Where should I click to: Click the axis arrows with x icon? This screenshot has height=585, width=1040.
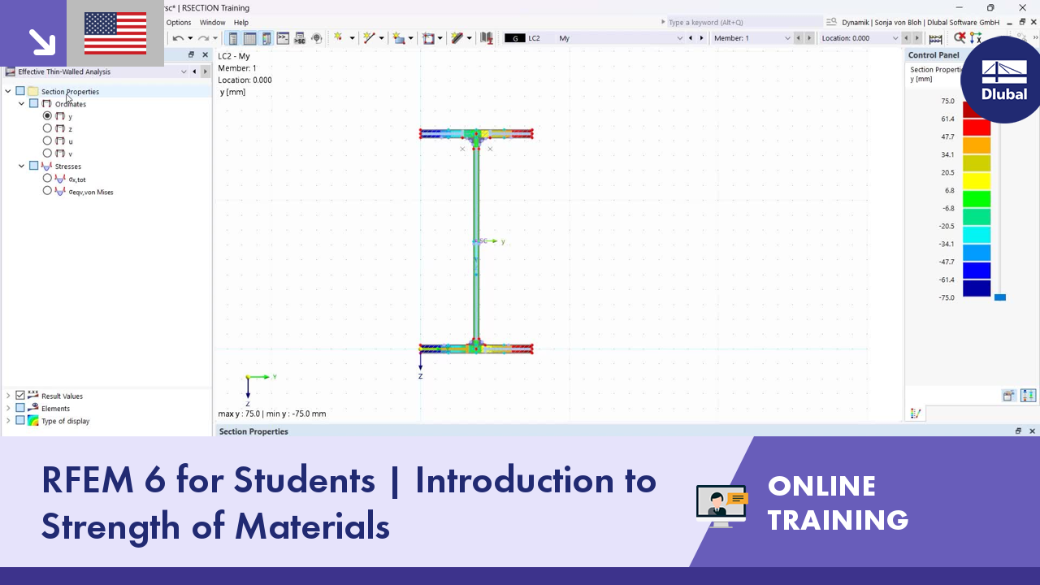(x=975, y=38)
